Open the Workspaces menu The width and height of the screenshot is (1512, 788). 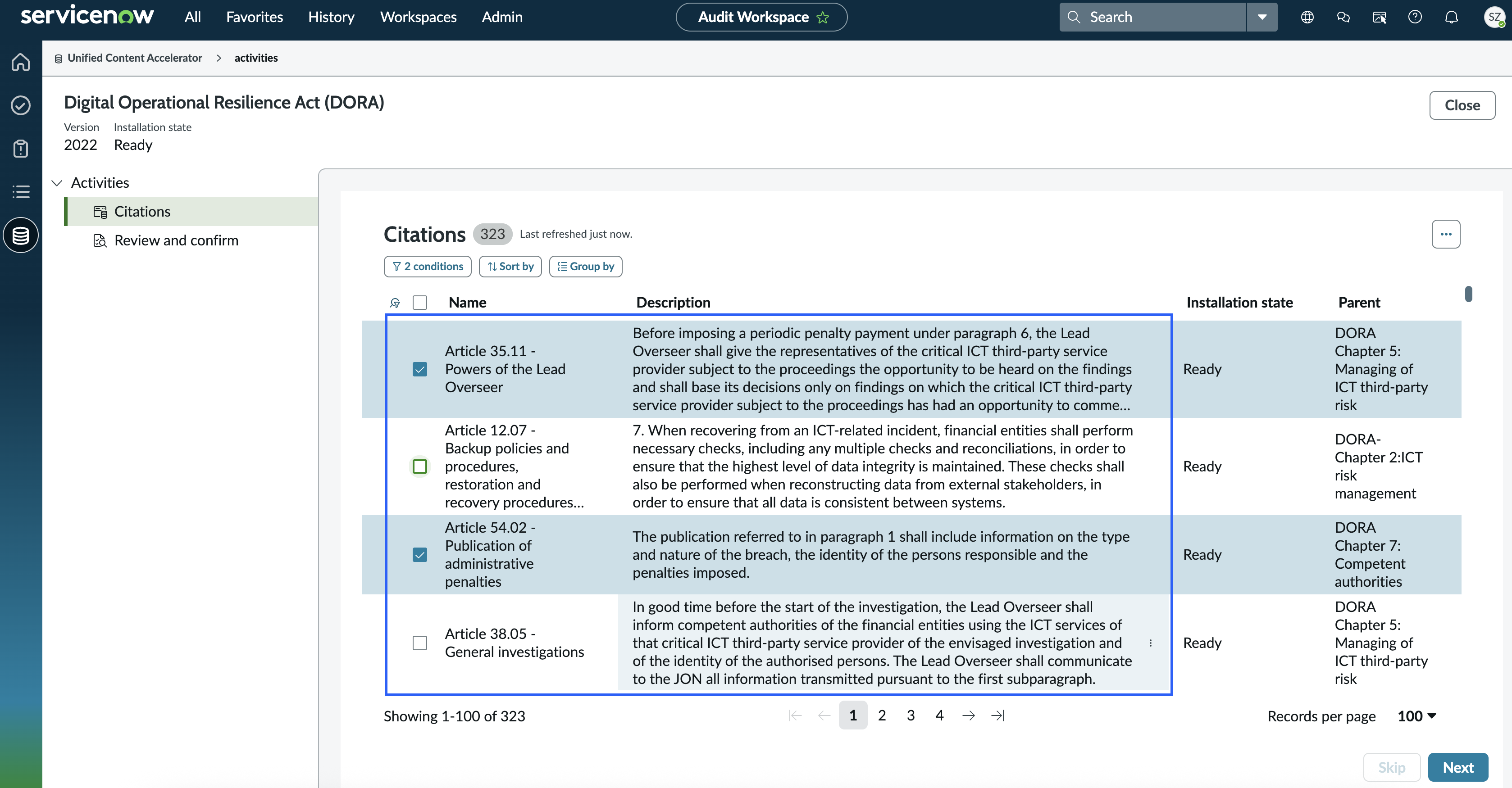point(418,17)
